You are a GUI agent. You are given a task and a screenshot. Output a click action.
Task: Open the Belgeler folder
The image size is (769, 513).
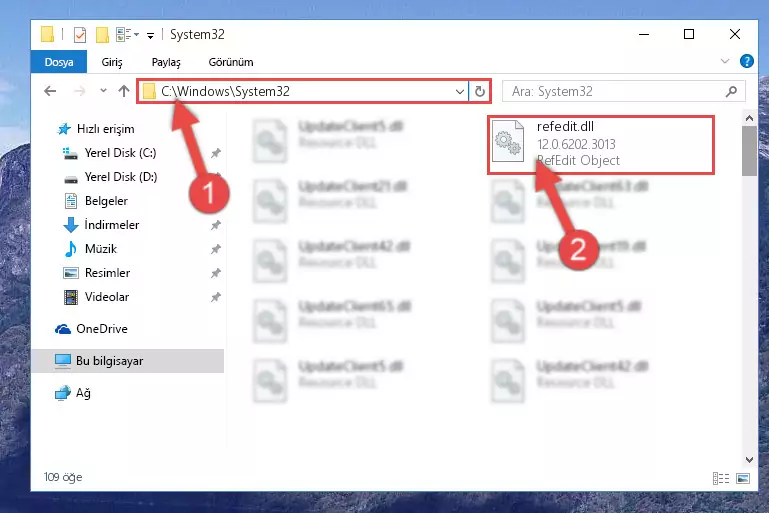coord(106,201)
